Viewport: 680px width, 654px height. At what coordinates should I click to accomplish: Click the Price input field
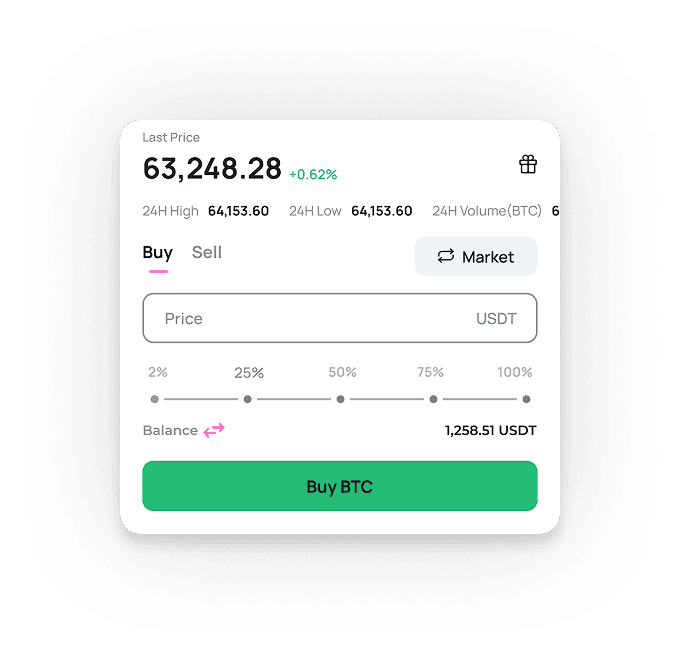point(340,318)
